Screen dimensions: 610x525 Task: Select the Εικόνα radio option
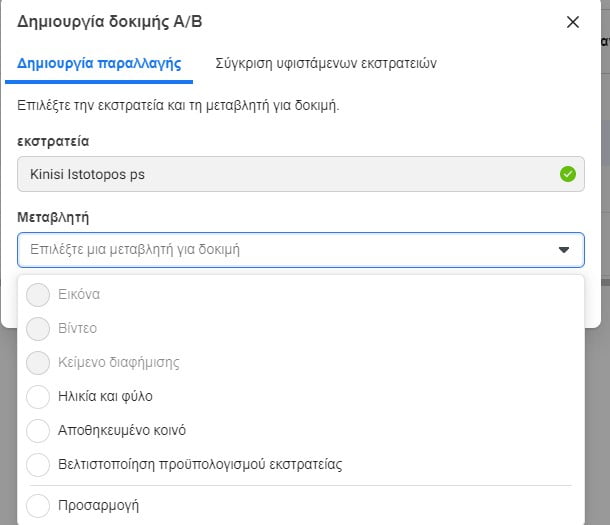[x=38, y=295]
